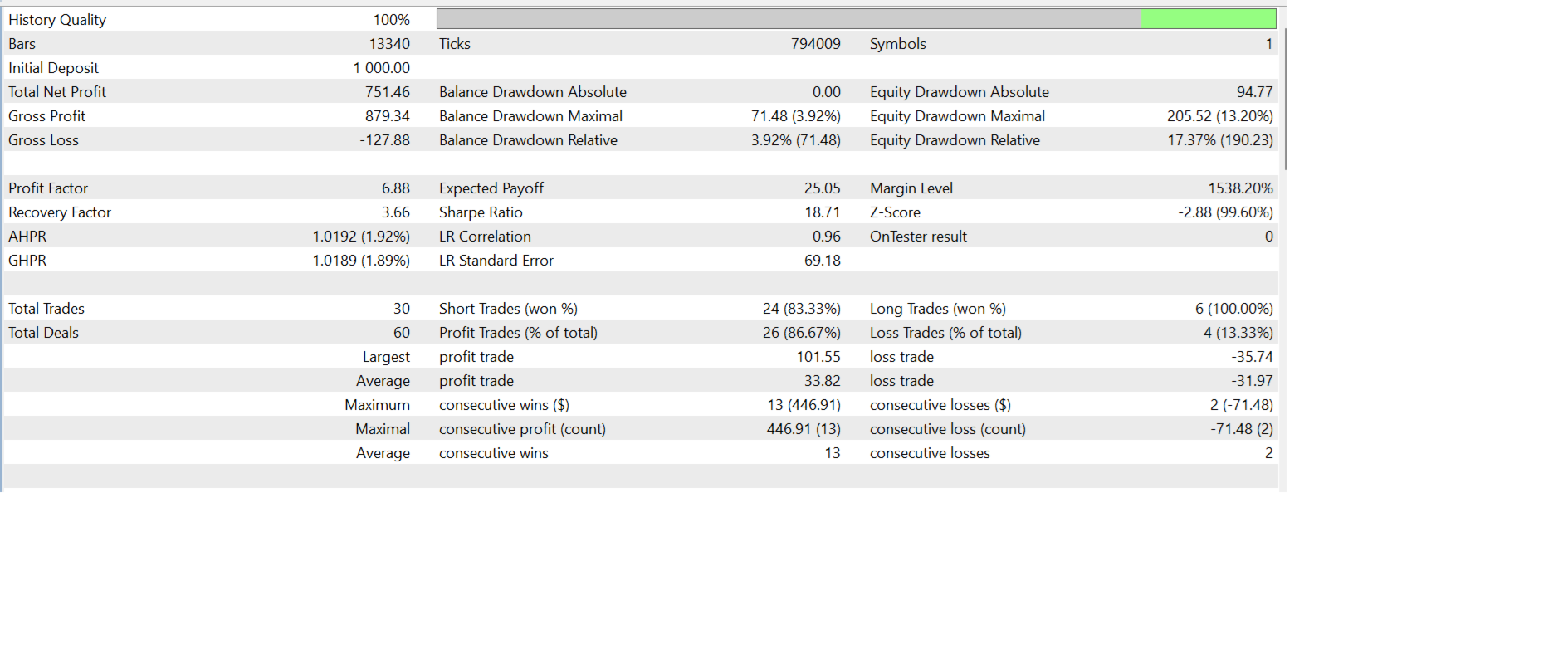Select the profit trades value "26 (86.67%)"
The image size is (1568, 649).
pos(801,333)
